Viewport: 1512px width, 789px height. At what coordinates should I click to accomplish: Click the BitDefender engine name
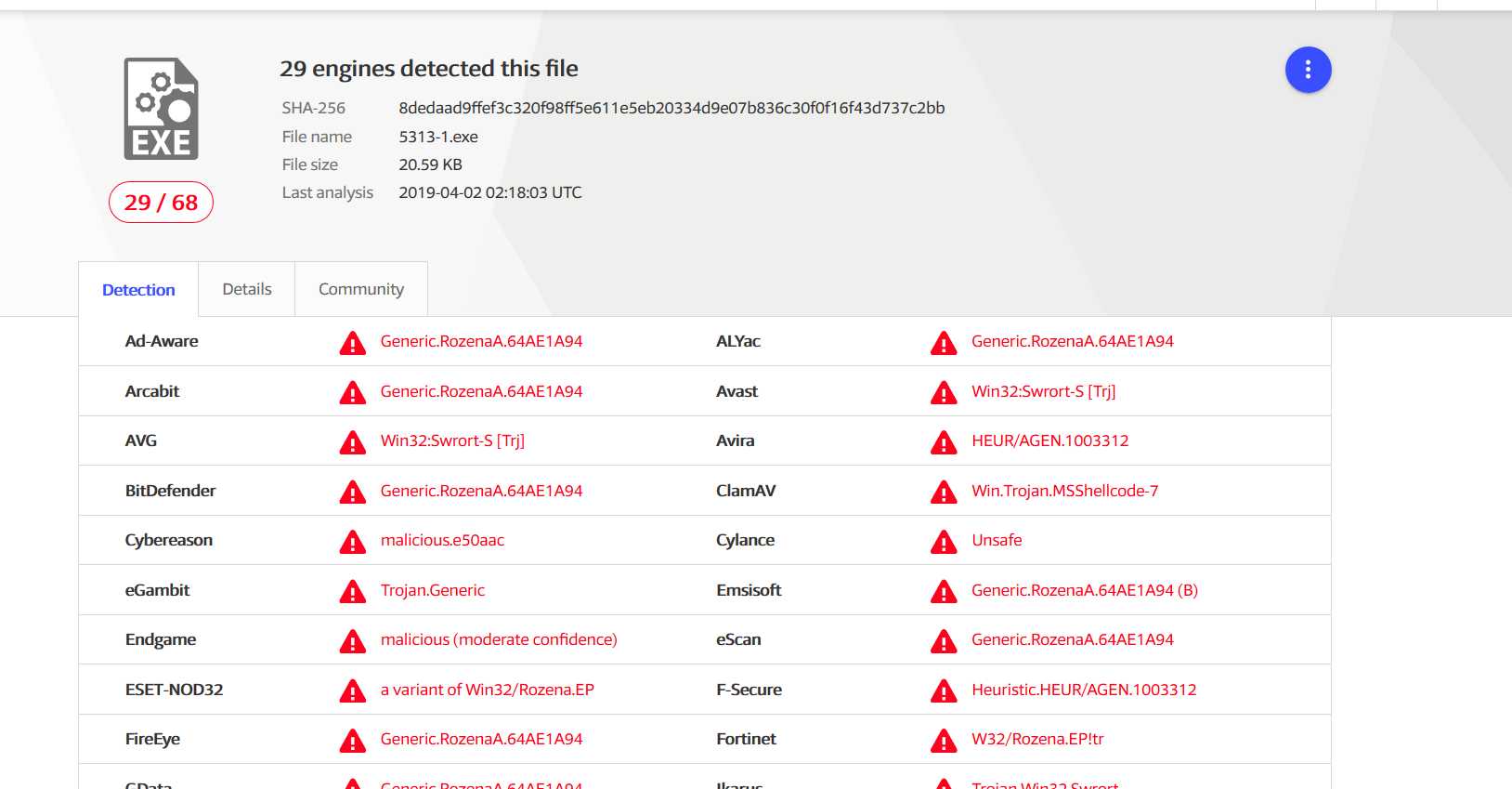[x=170, y=491]
